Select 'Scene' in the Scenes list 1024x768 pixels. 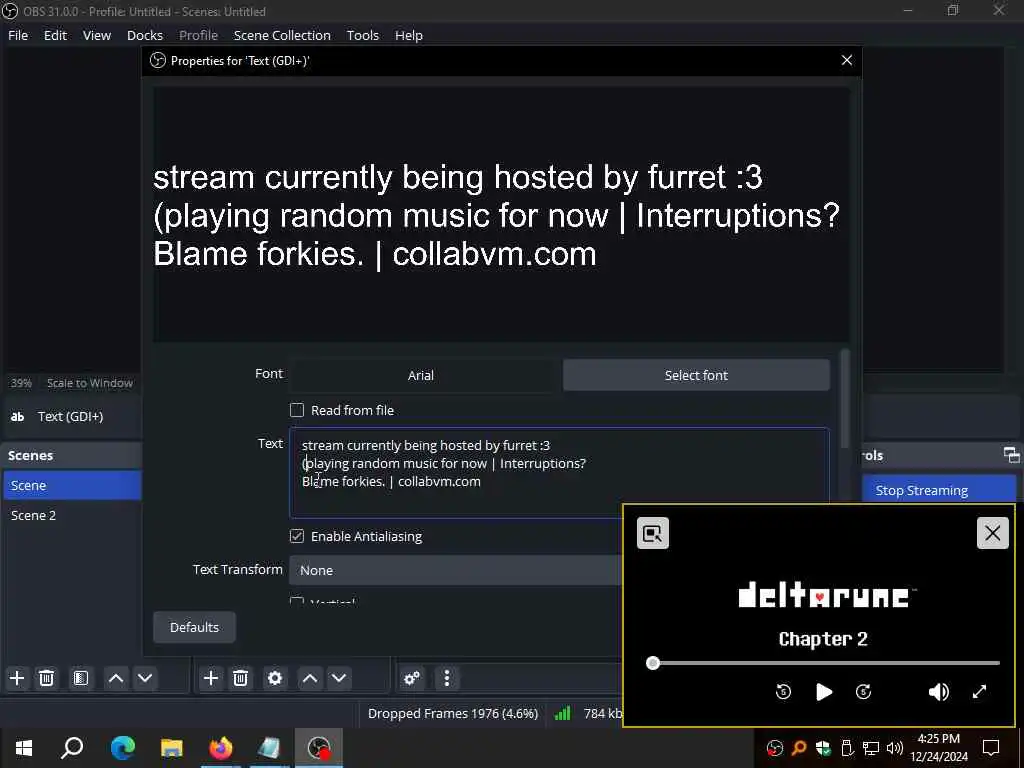[72, 485]
